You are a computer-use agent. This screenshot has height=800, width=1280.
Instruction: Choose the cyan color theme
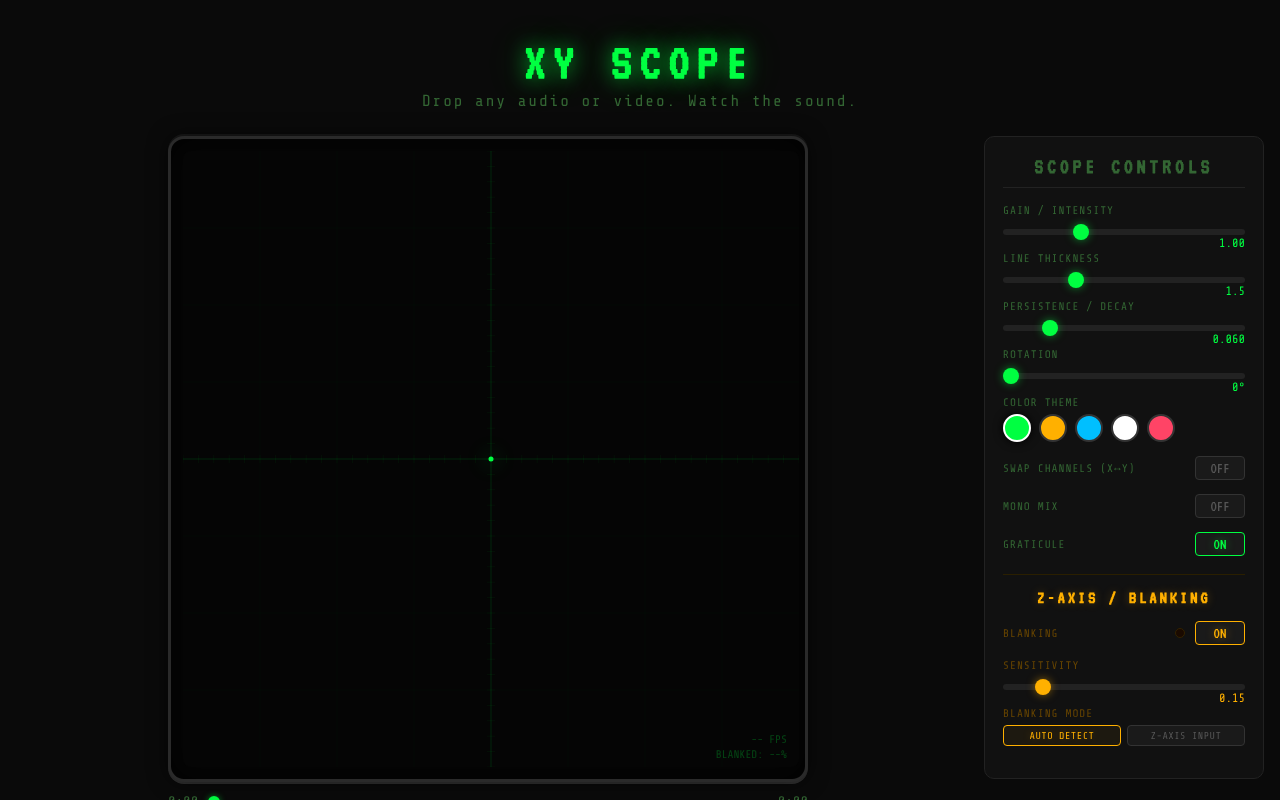pyautogui.click(x=1089, y=428)
